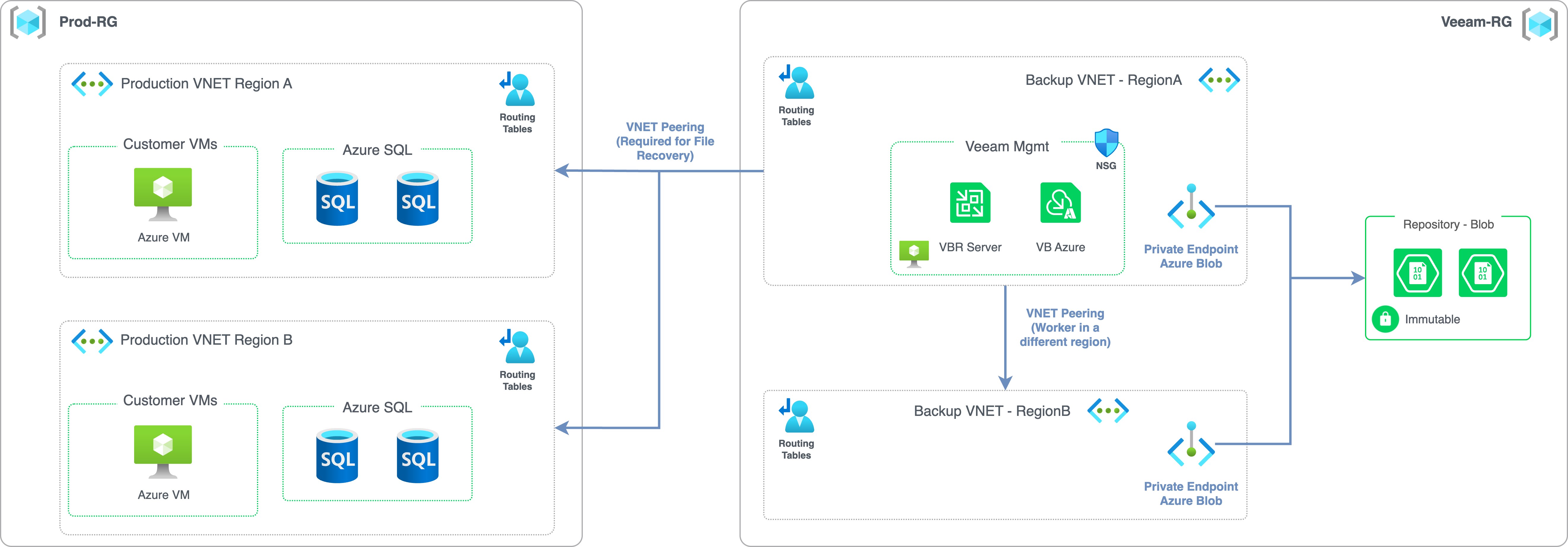Viewport: 1568px width, 547px height.
Task: Click Routing Tables icon in Production VNET Region A
Action: point(518,89)
